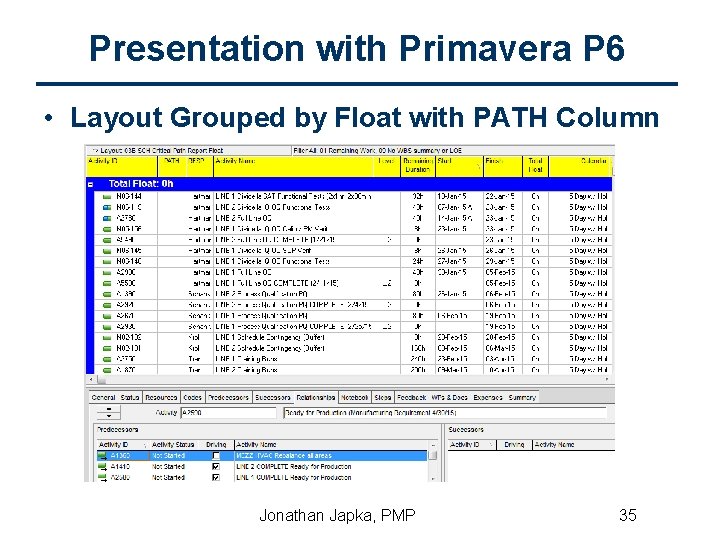This screenshot has height=540, width=720.
Task: Click the Calendar column header
Action: click(580, 166)
